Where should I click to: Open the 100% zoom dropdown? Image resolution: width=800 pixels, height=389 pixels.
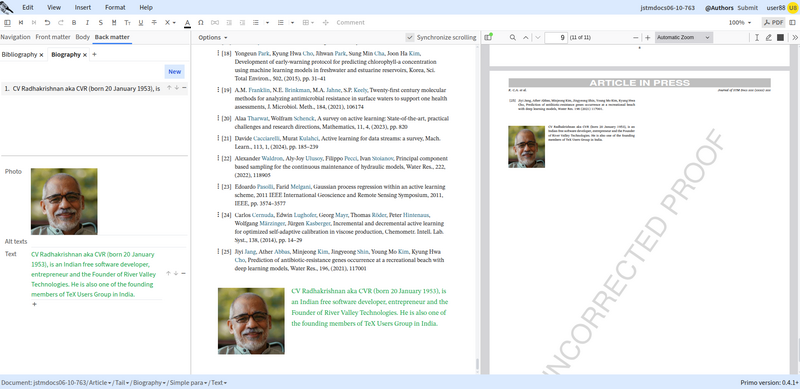click(740, 22)
